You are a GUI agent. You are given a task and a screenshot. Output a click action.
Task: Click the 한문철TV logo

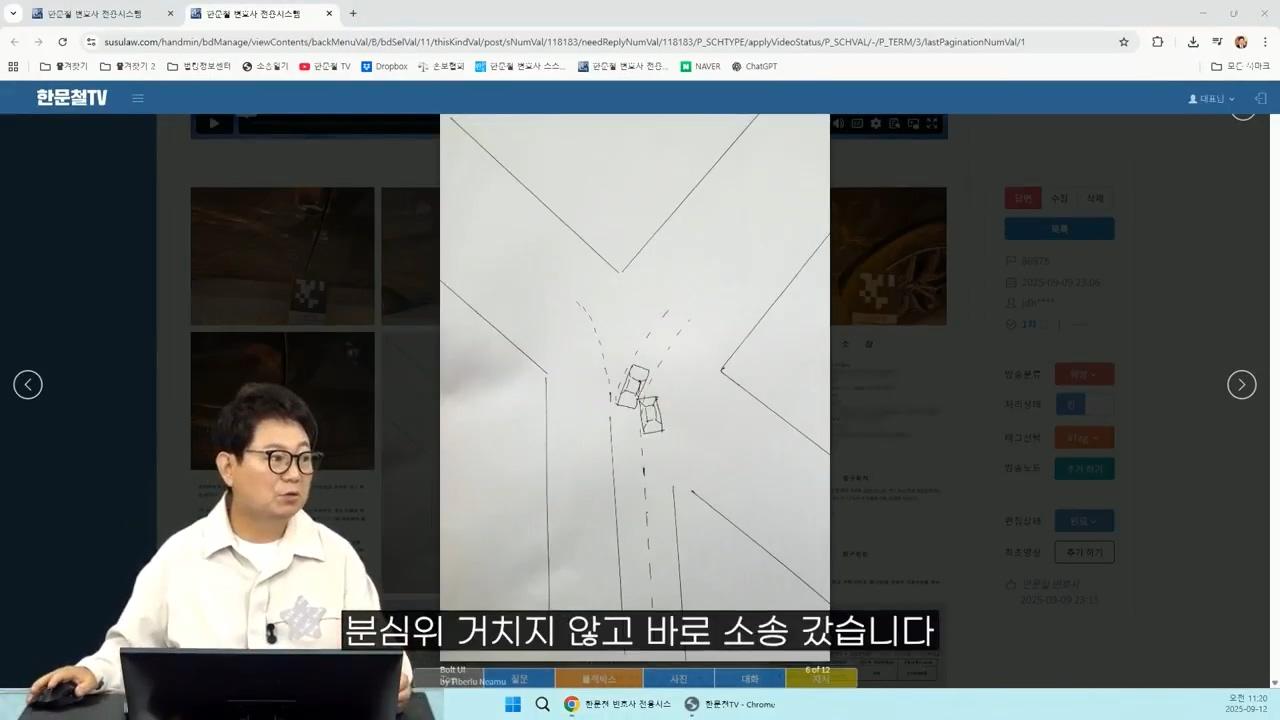pyautogui.click(x=72, y=98)
